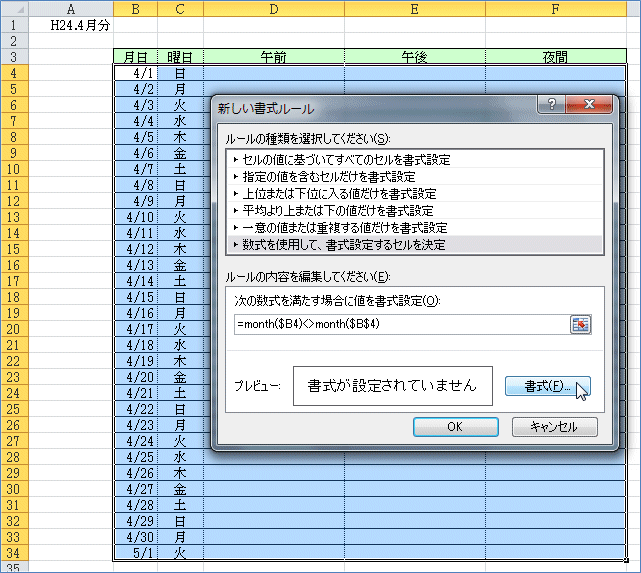Click the formula input field with =month($B4)
This screenshot has height=573, width=641.
[x=402, y=325]
